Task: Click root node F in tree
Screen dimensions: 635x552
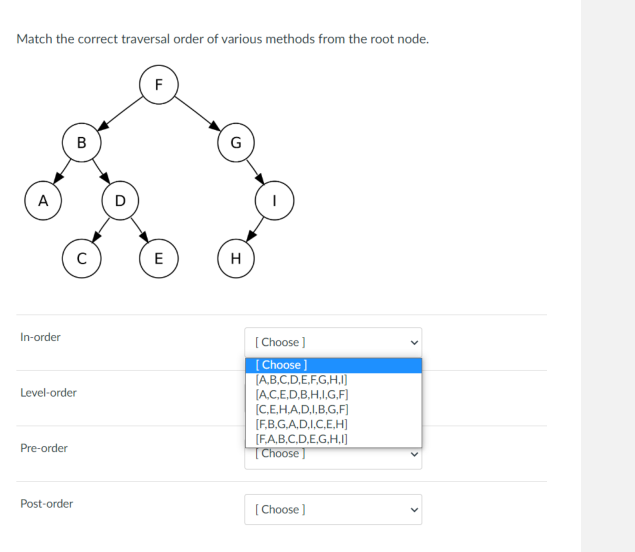Action: point(159,85)
